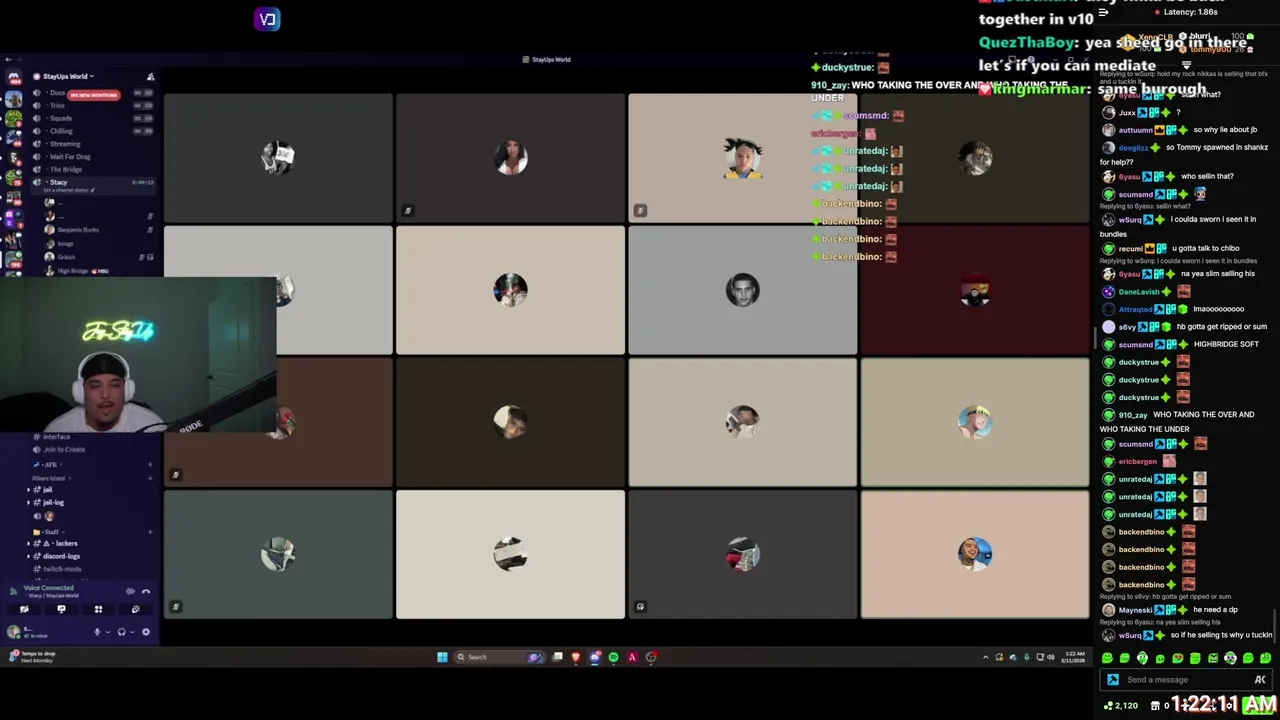Disconnect from voice with the hang-up icon
This screenshot has height=720, width=1280.
coord(146,591)
